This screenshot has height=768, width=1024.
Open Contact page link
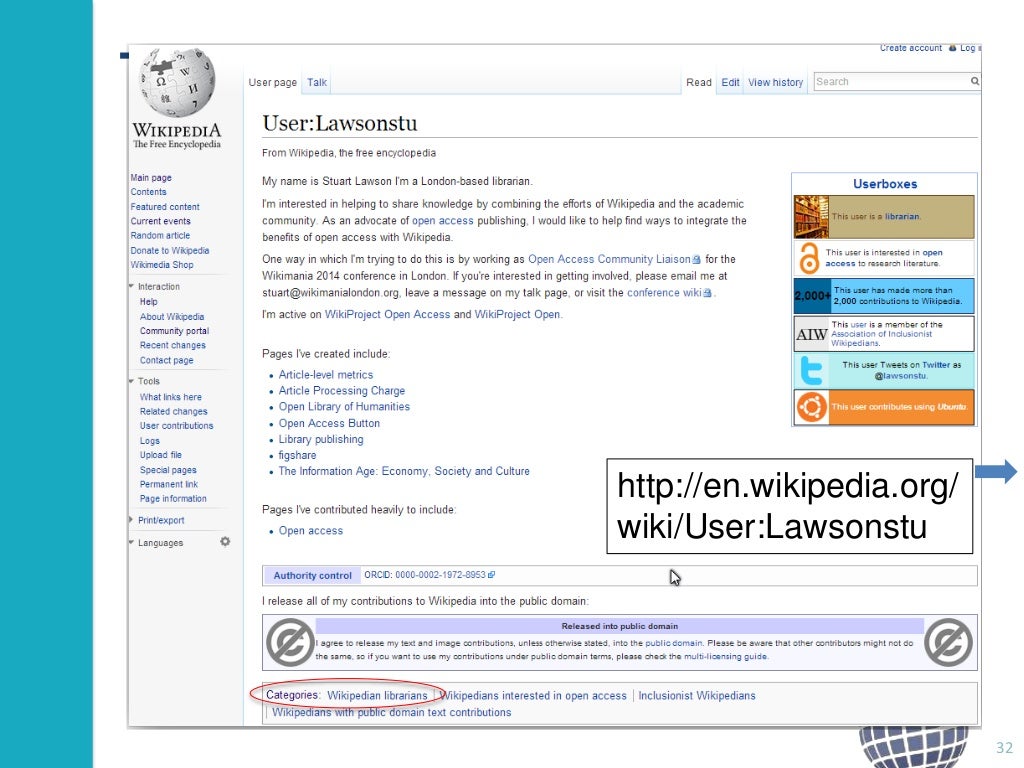click(167, 360)
